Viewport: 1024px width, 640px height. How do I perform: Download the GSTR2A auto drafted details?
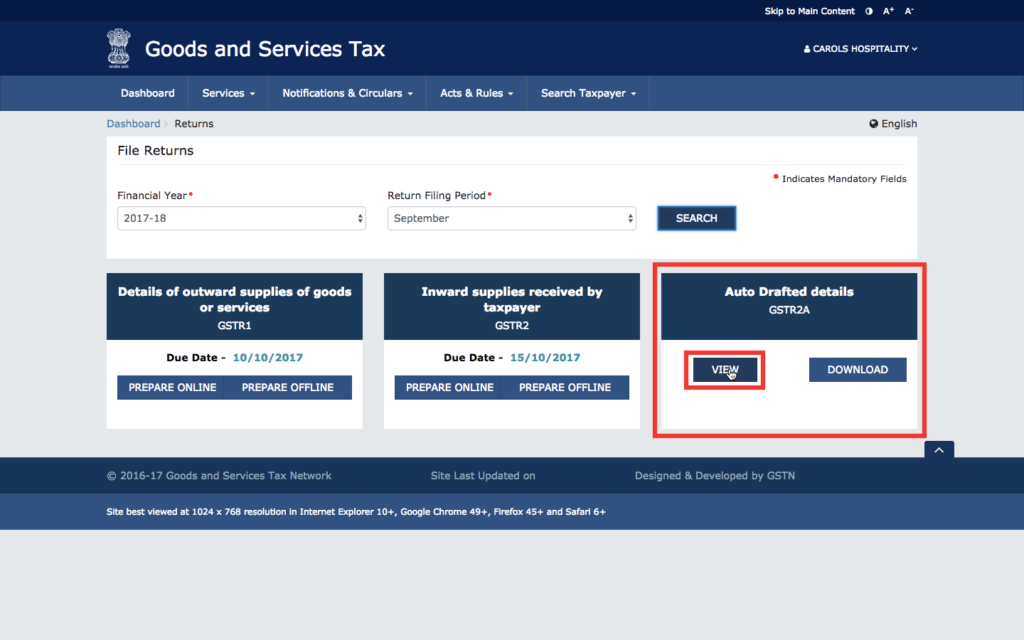857,369
